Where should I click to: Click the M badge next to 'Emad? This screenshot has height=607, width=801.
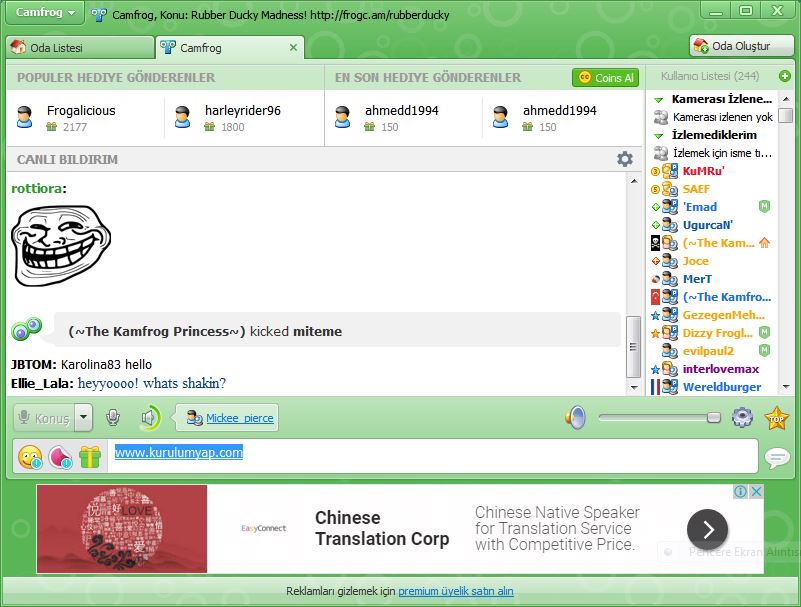tap(764, 206)
